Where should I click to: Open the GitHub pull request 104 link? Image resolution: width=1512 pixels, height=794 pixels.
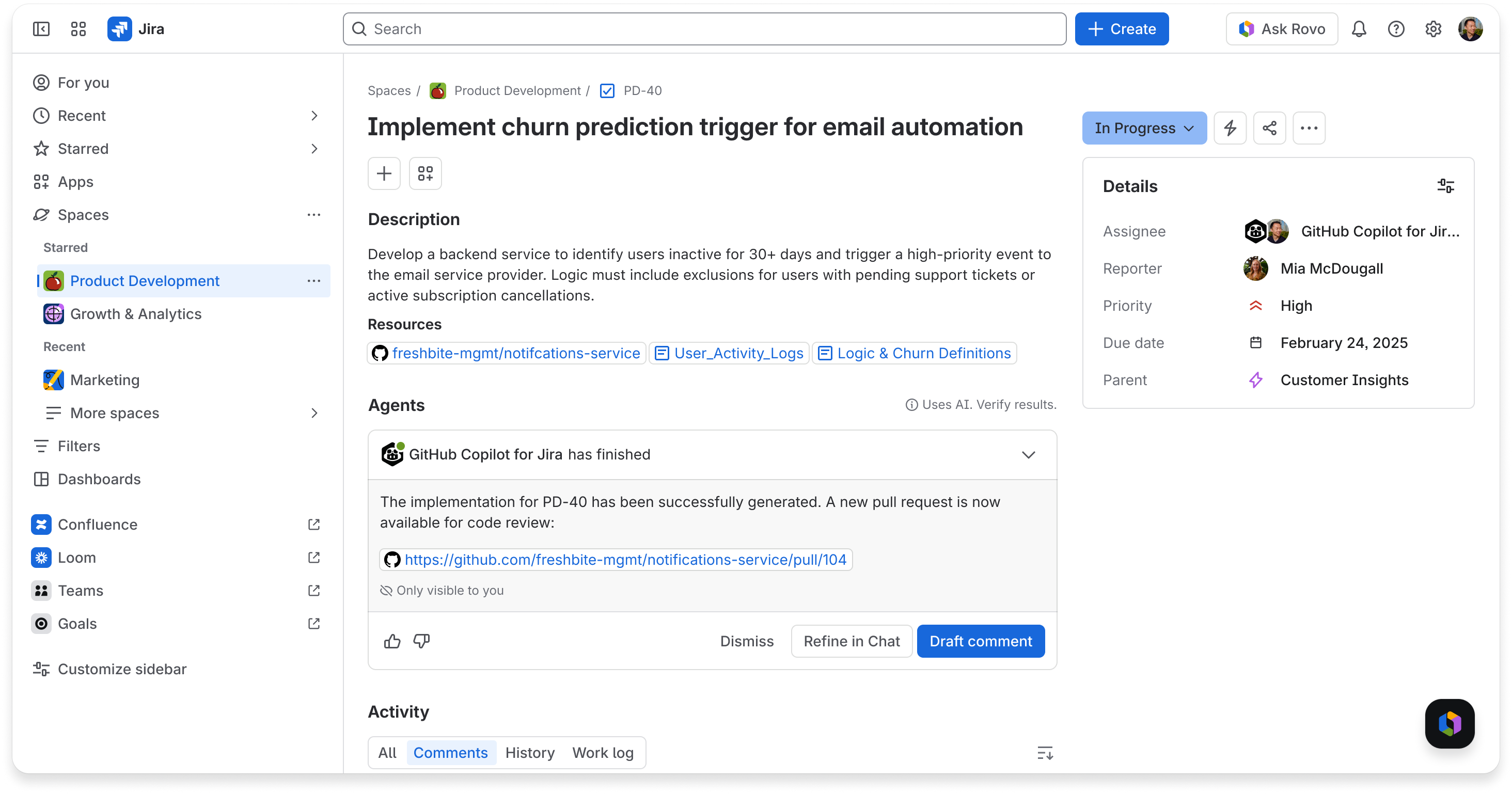[616, 559]
